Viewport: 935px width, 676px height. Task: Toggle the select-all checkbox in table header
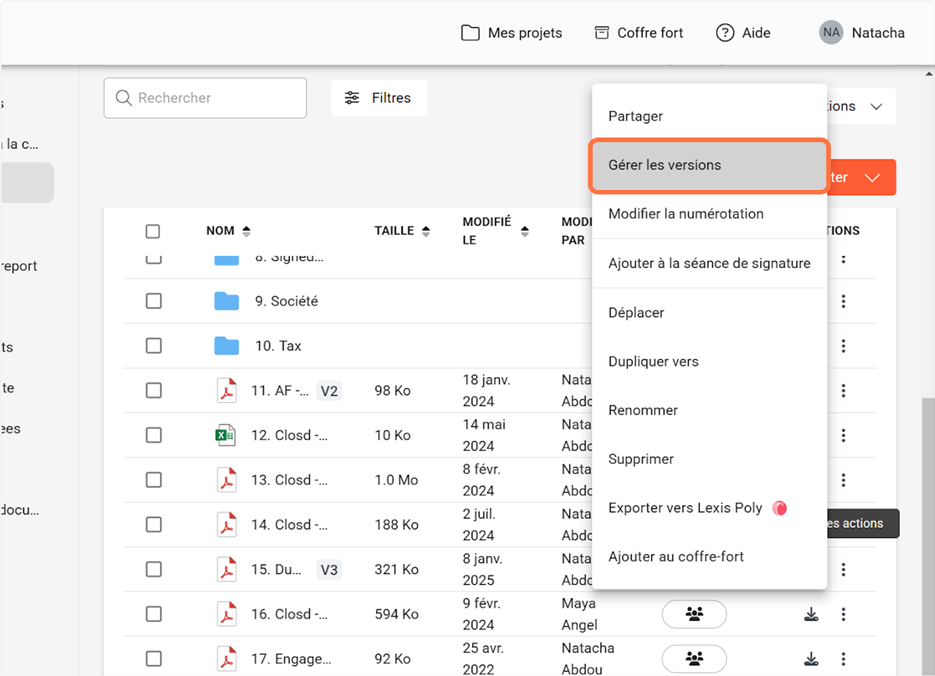153,231
